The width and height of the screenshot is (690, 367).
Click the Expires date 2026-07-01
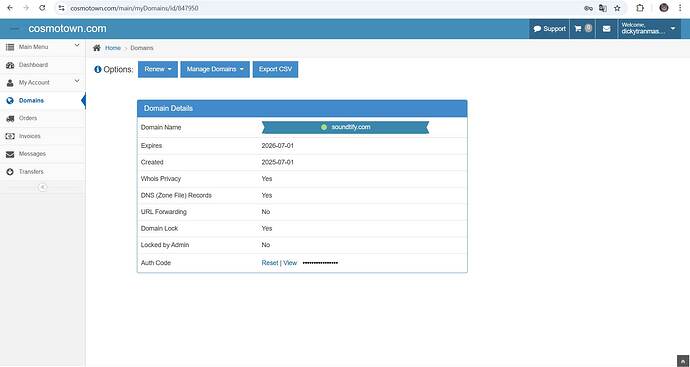[x=278, y=146]
